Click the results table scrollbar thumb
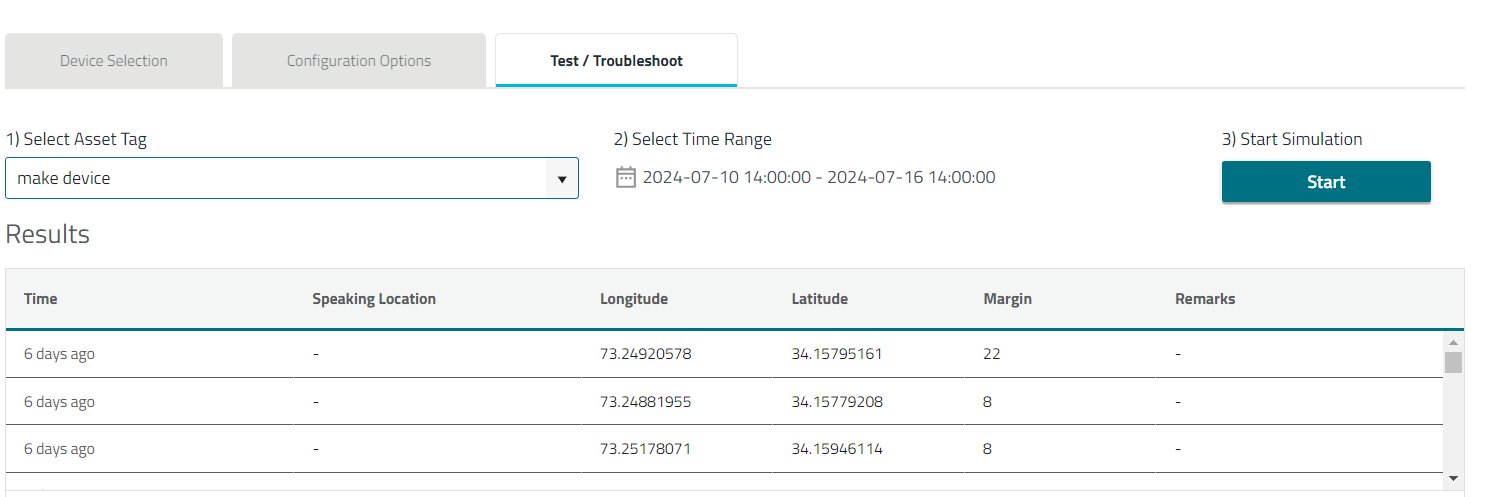1492x497 pixels. [x=1453, y=362]
